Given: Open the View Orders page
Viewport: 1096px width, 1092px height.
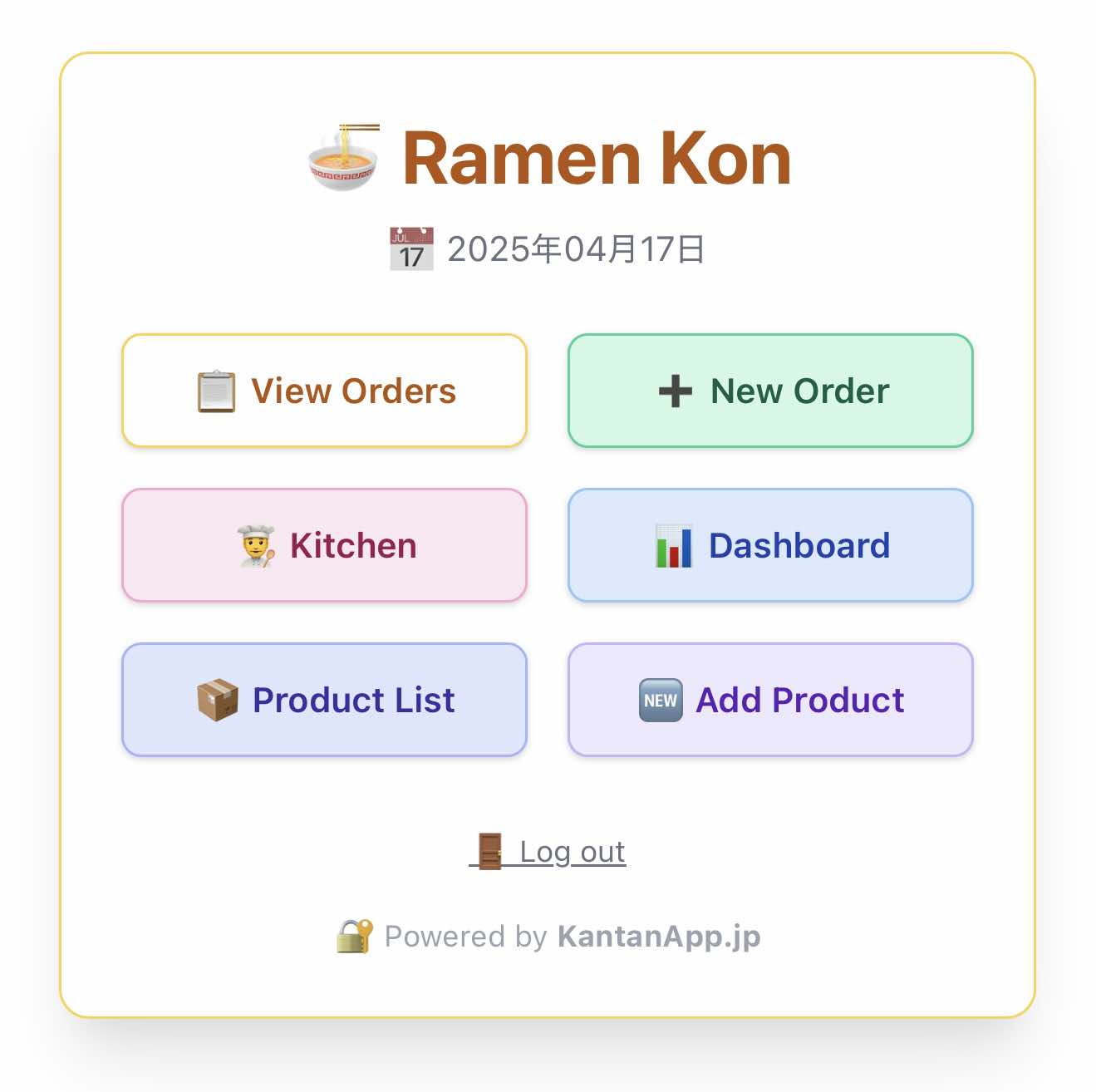Looking at the screenshot, I should coord(325,391).
